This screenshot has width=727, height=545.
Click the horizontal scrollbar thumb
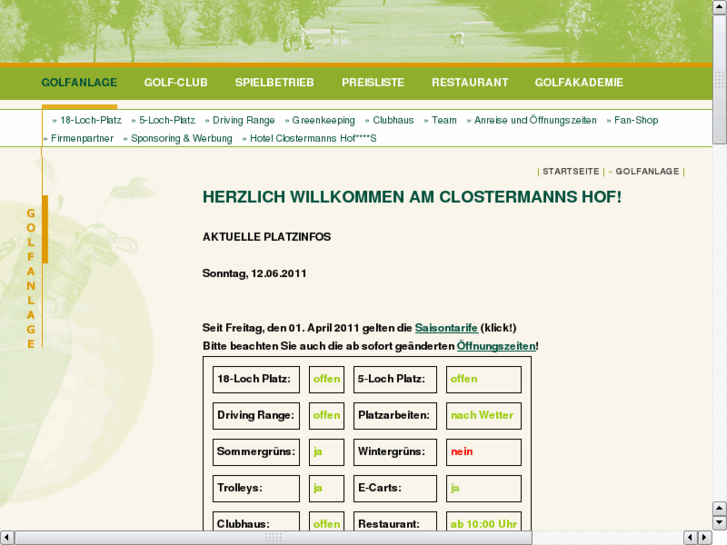pyautogui.click(x=273, y=538)
